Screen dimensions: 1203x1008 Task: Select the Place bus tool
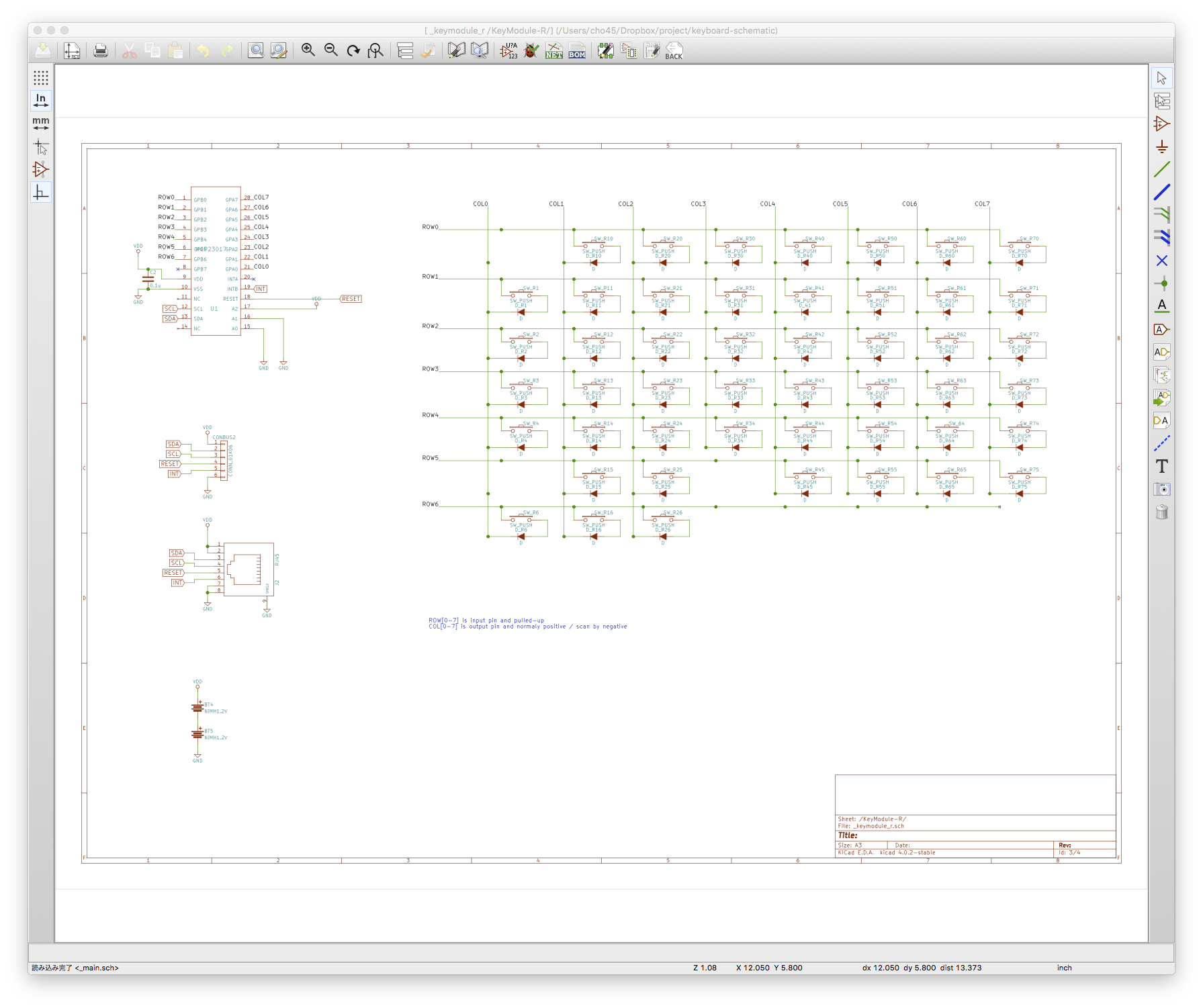pyautogui.click(x=1161, y=193)
